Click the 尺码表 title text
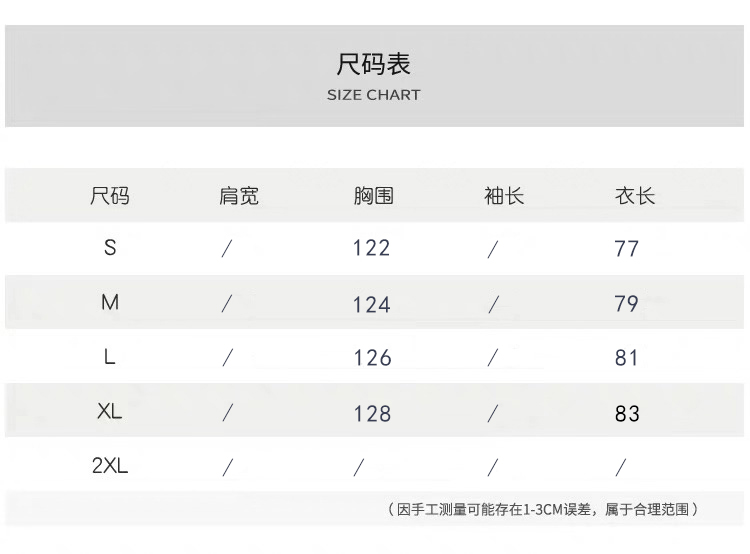This screenshot has width=750, height=554. coord(374,65)
